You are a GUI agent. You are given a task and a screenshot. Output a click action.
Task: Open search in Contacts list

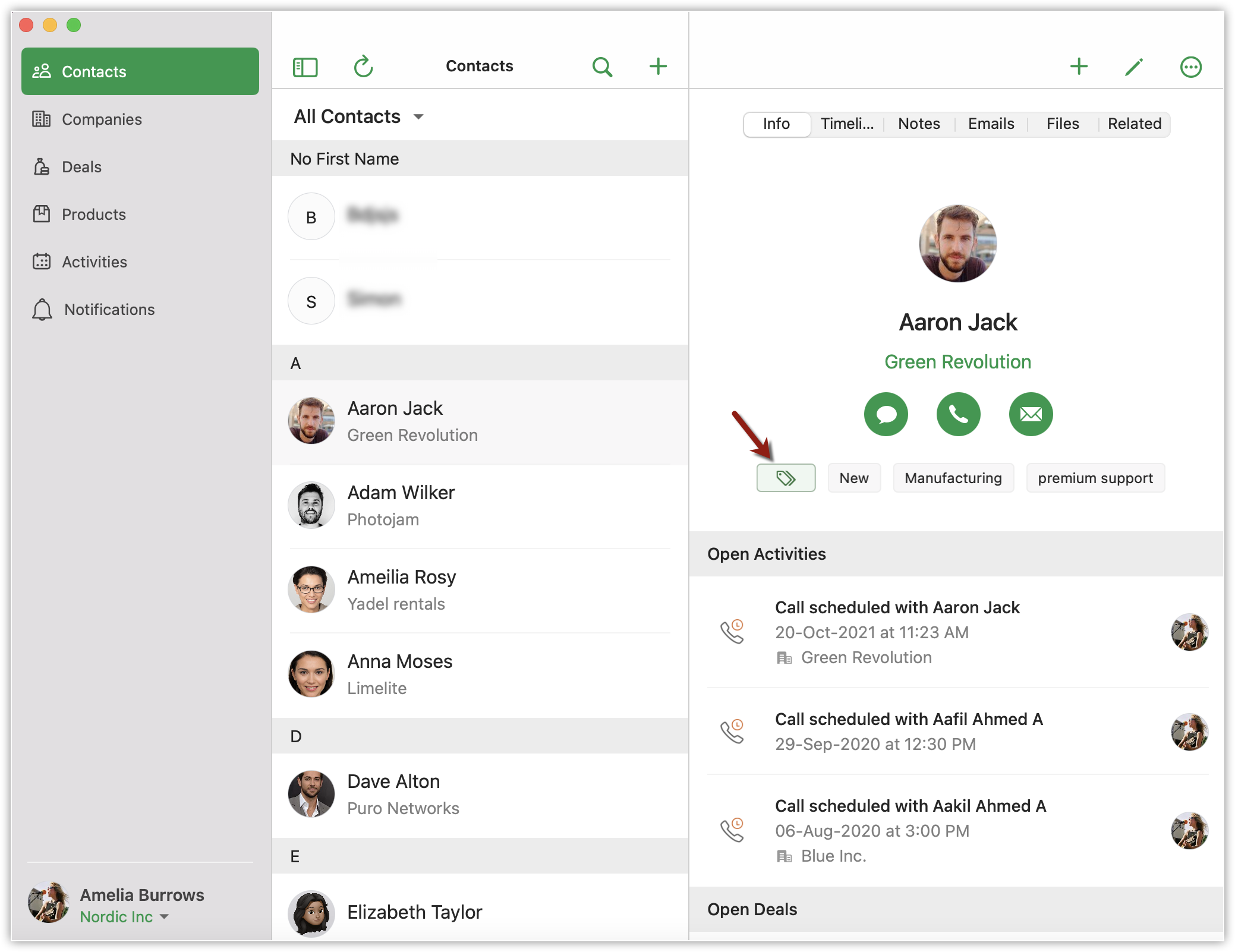602,67
